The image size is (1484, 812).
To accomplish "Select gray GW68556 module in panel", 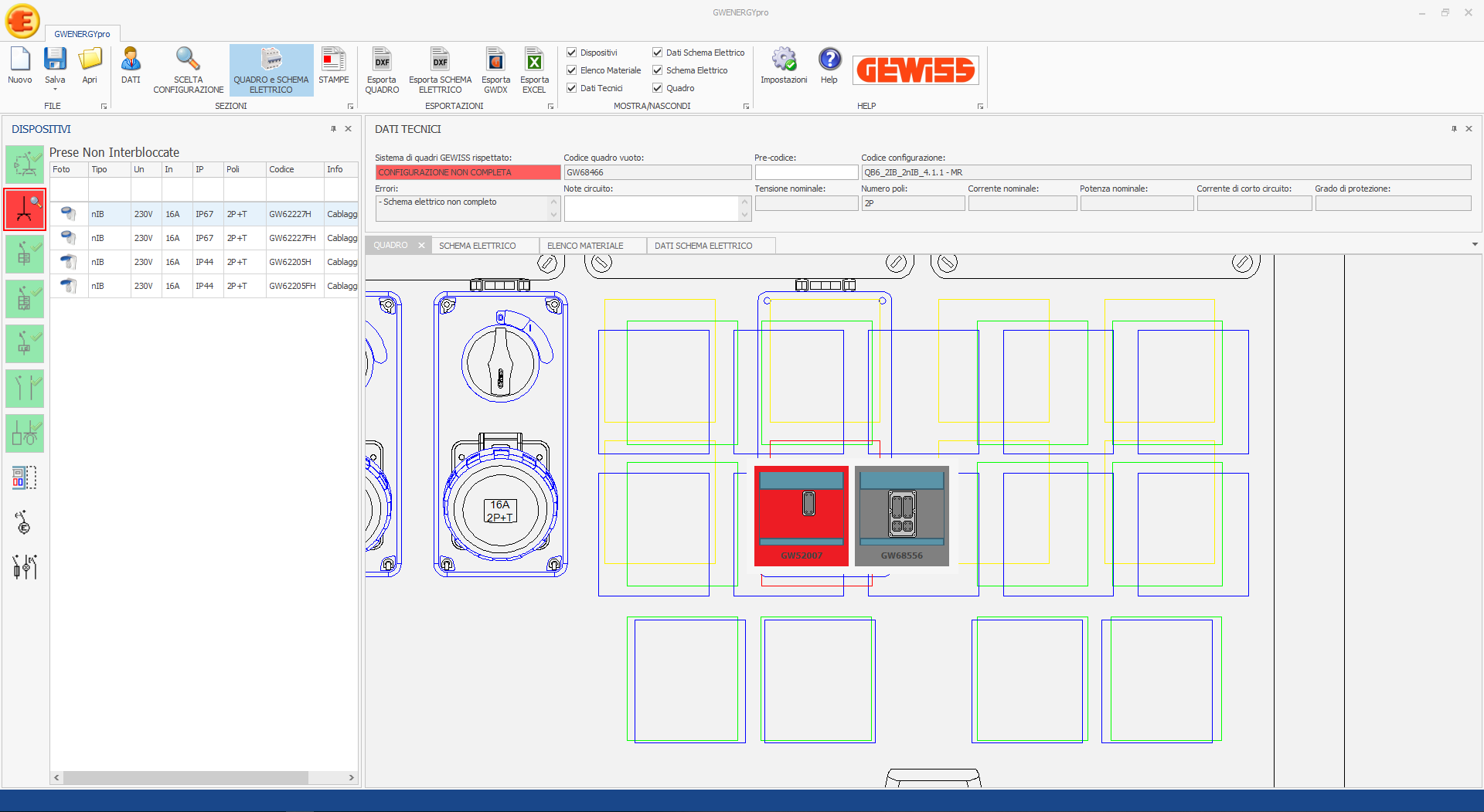I will (x=902, y=515).
